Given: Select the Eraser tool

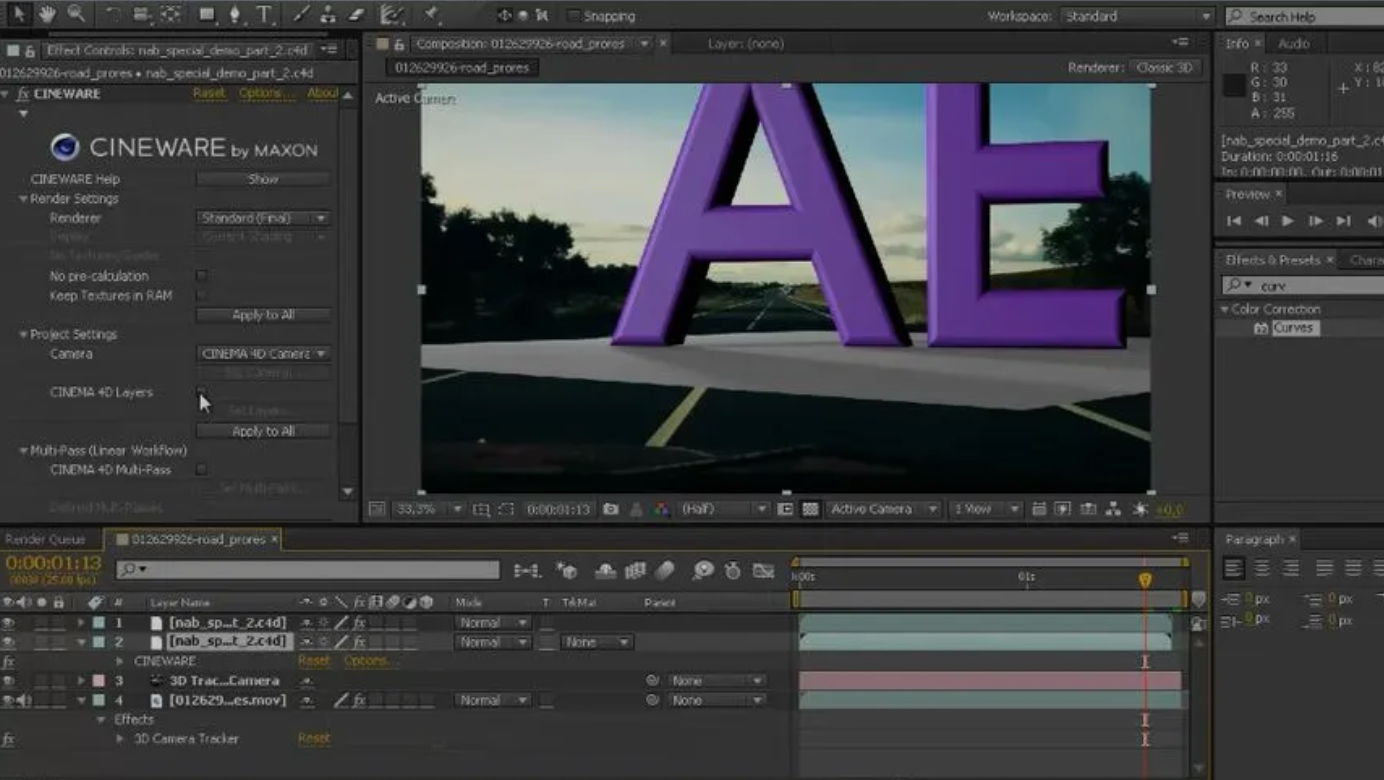Looking at the screenshot, I should [x=357, y=15].
